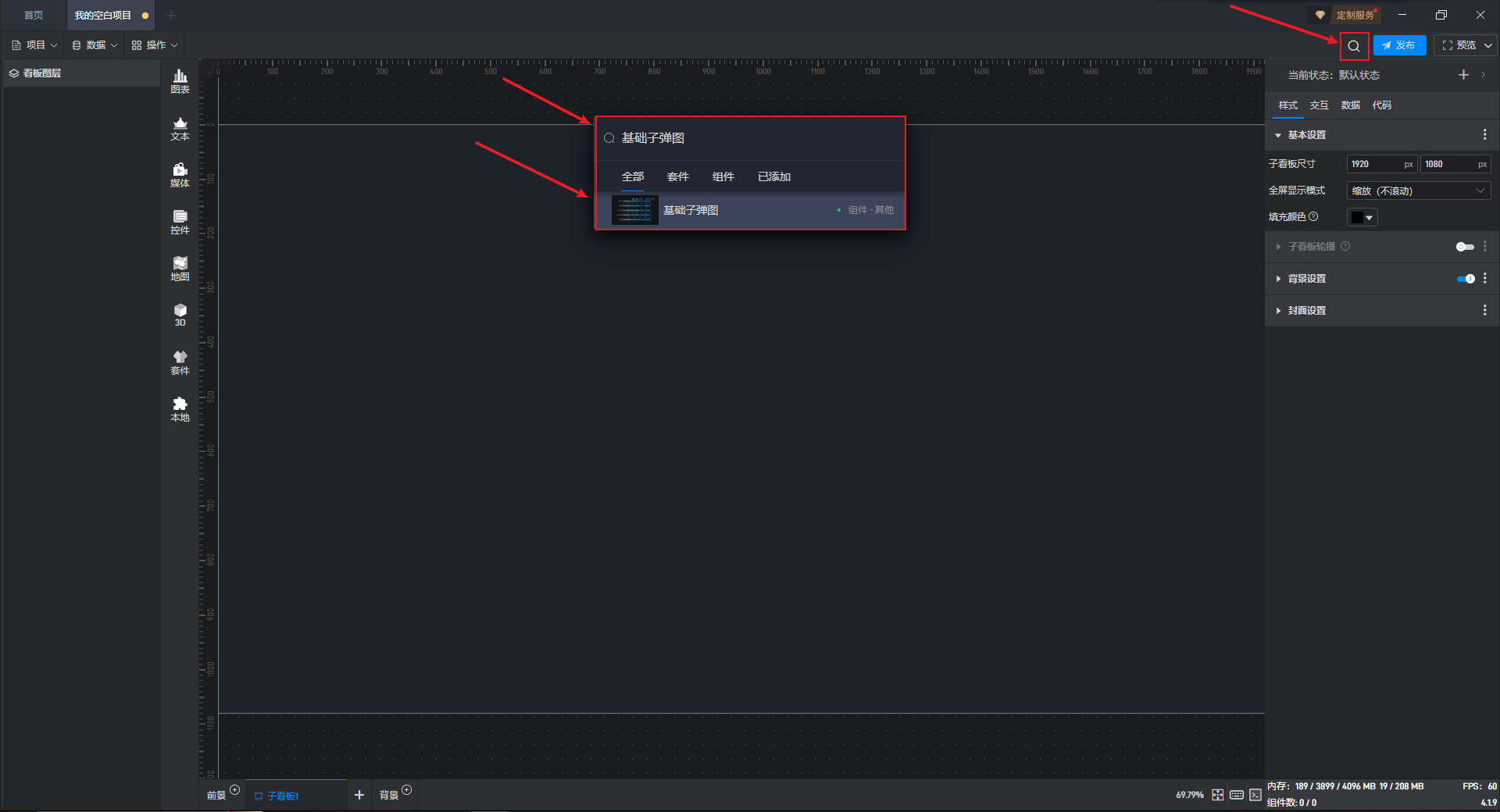Open the 全屏显示模式 dropdown
Image resolution: width=1500 pixels, height=812 pixels.
1418,191
